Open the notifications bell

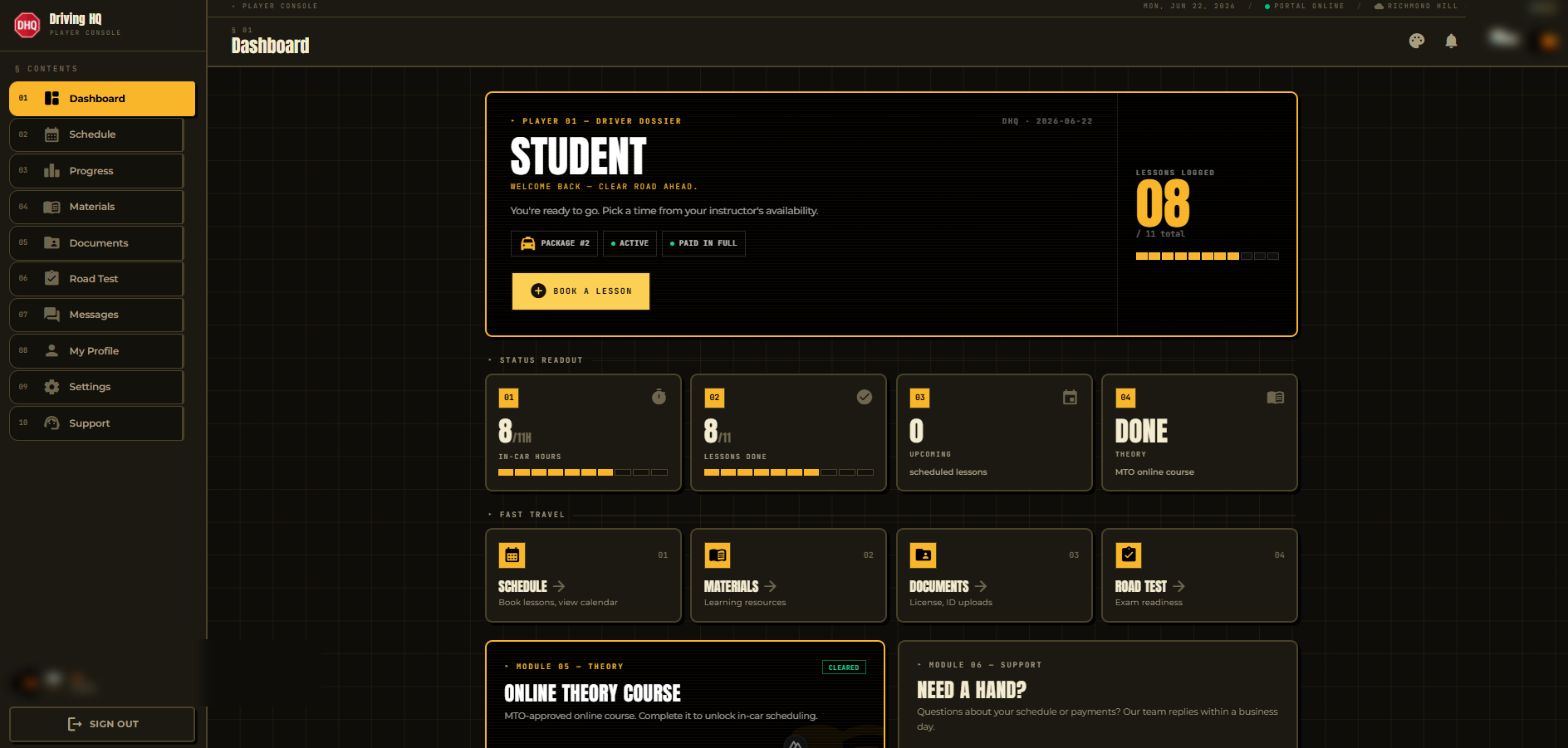coord(1451,41)
